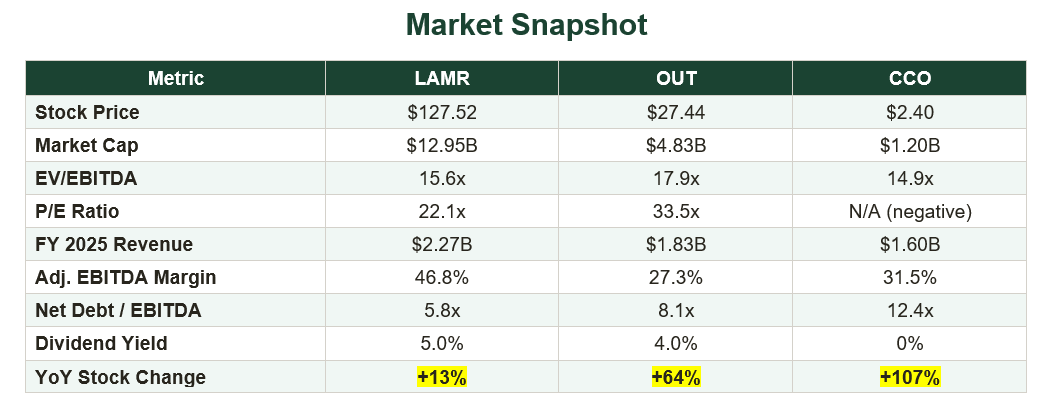Select the N/A (negative) P/E cell
The image size is (1054, 406).
point(909,211)
